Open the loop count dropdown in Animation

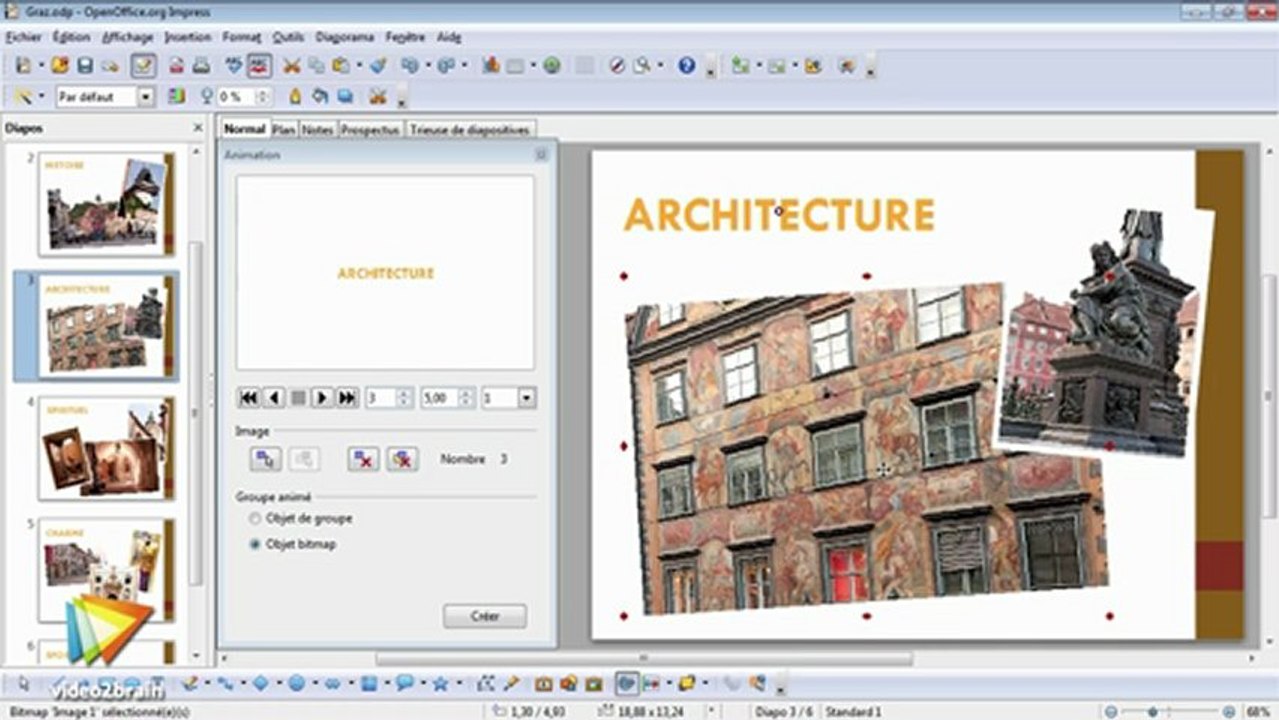527,398
